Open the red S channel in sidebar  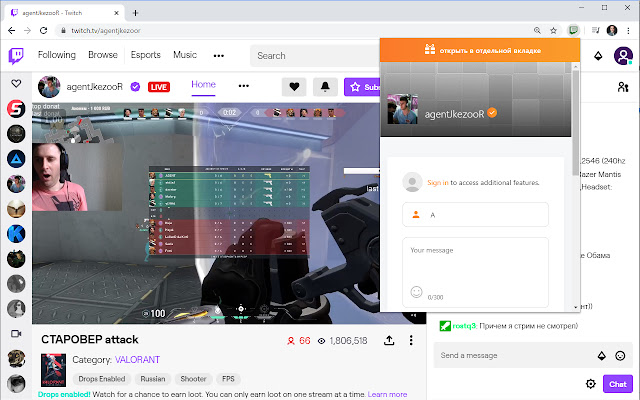click(16, 109)
